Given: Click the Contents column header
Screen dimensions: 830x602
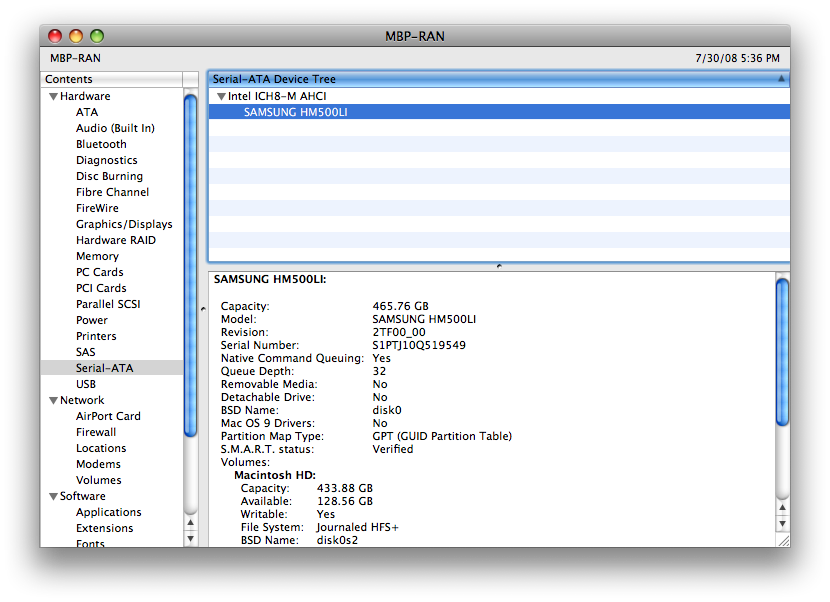Looking at the screenshot, I should (x=112, y=79).
